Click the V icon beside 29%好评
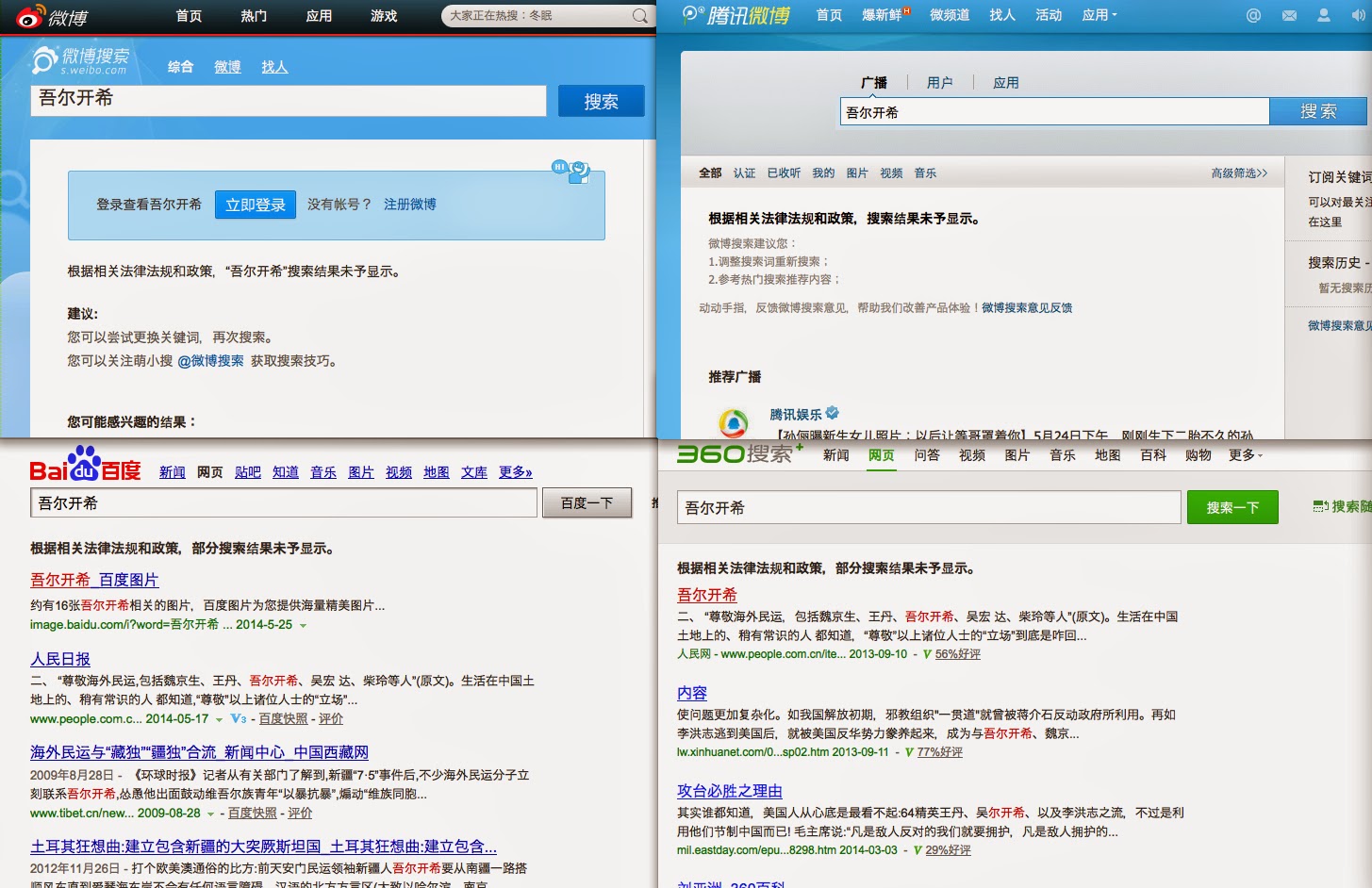Screen dimensions: 1372x888 click(917, 850)
